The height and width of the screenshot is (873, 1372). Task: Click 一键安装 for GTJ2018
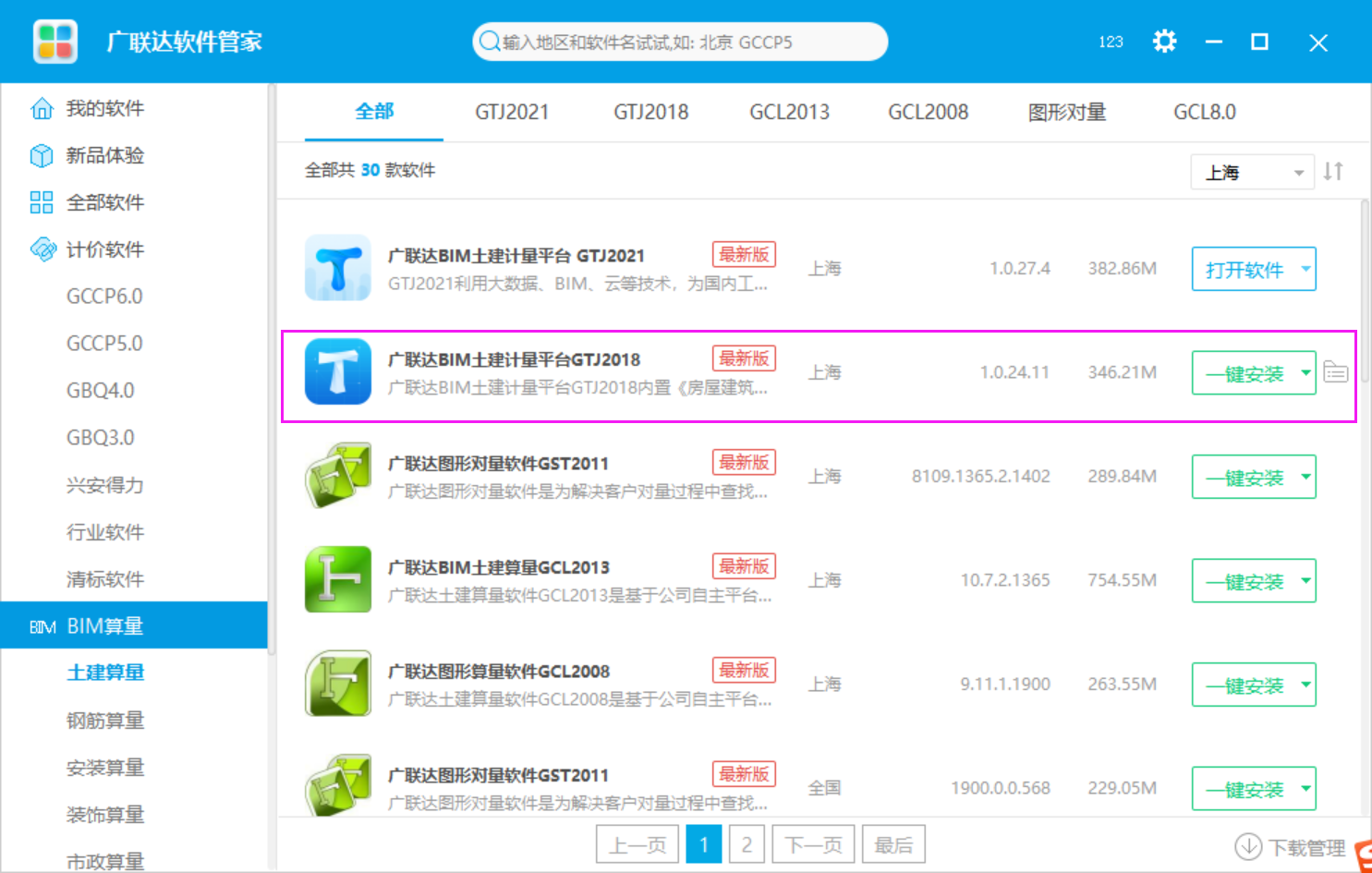pos(1244,373)
